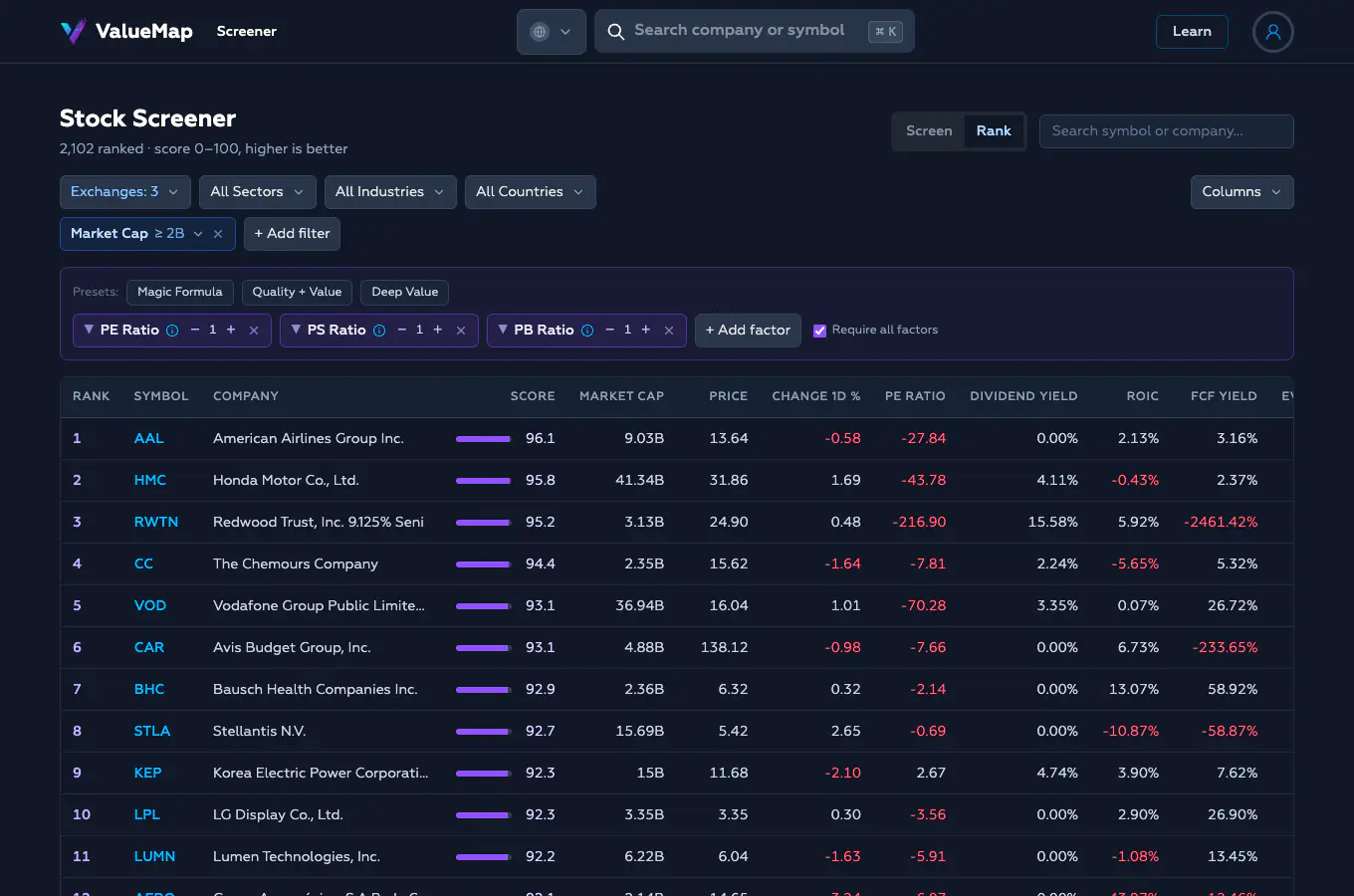Screen dimensions: 1354x896
Task: Apply the Quality + Value preset
Action: click(x=297, y=292)
